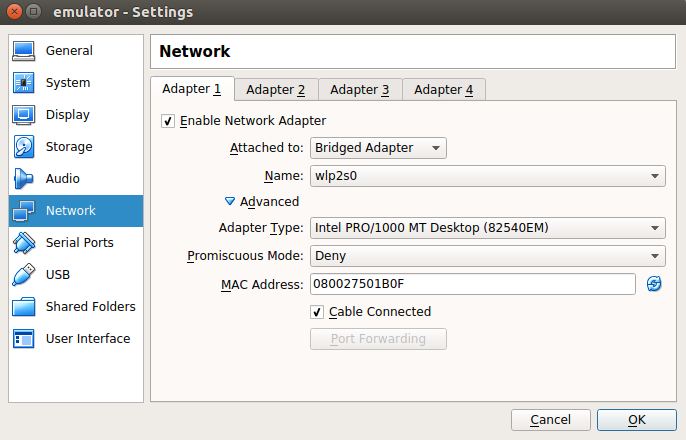Screen dimensions: 686x440
Task: Select the Shared Folders icon
Action: [x=24, y=307]
